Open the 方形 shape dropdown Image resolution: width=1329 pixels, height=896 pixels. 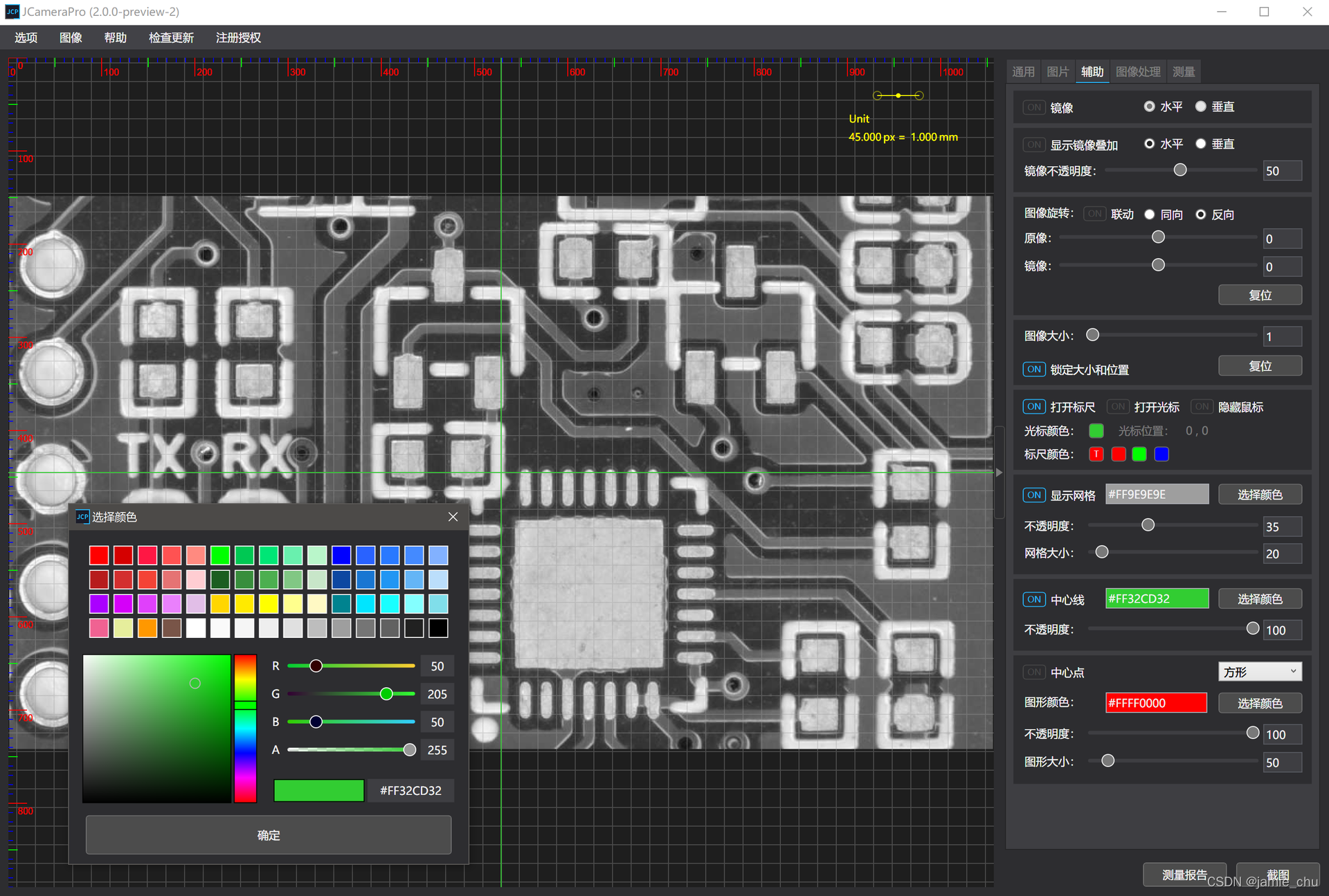(x=1259, y=672)
